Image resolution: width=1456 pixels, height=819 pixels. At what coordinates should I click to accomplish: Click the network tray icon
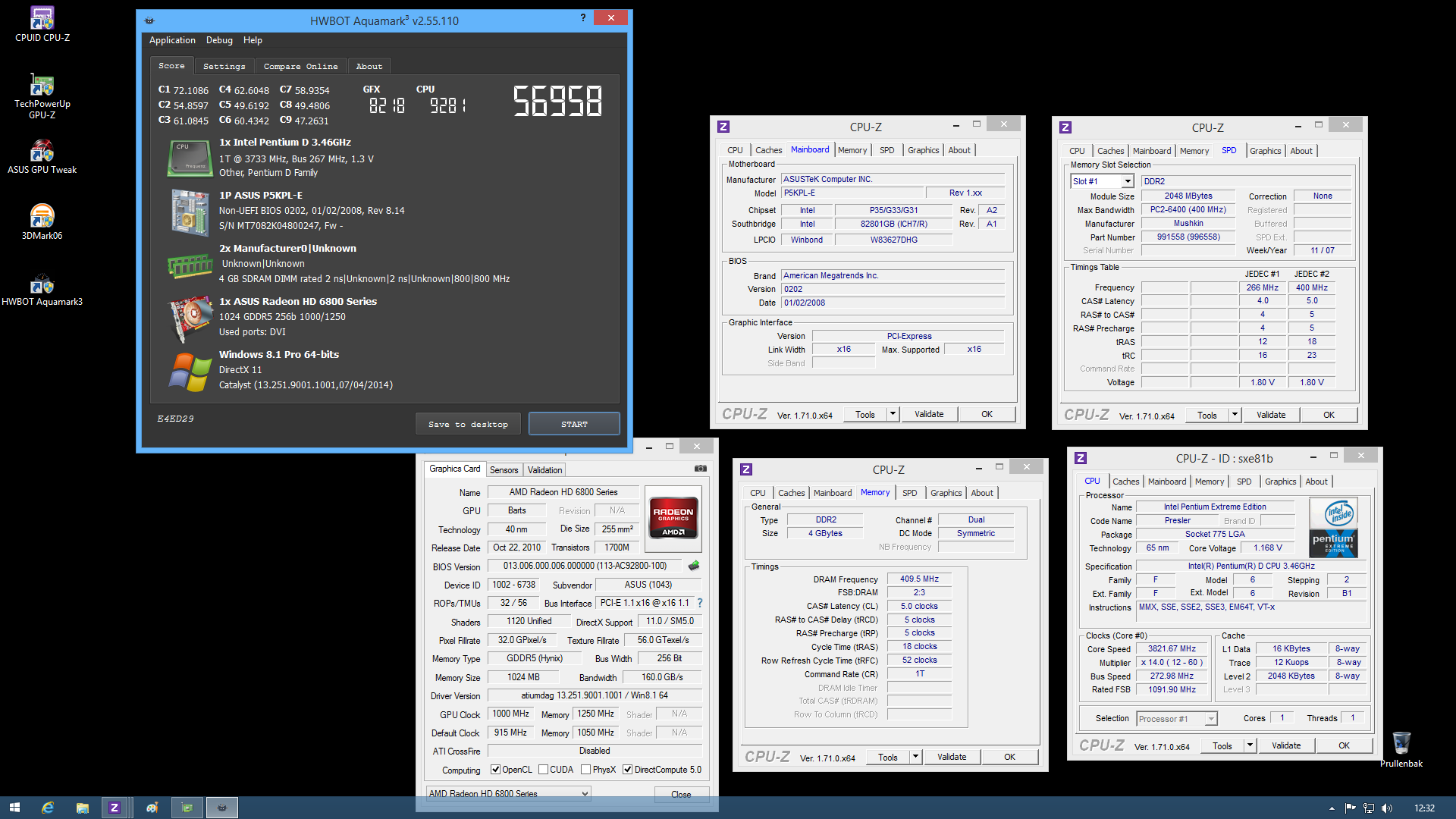pyautogui.click(x=1369, y=808)
